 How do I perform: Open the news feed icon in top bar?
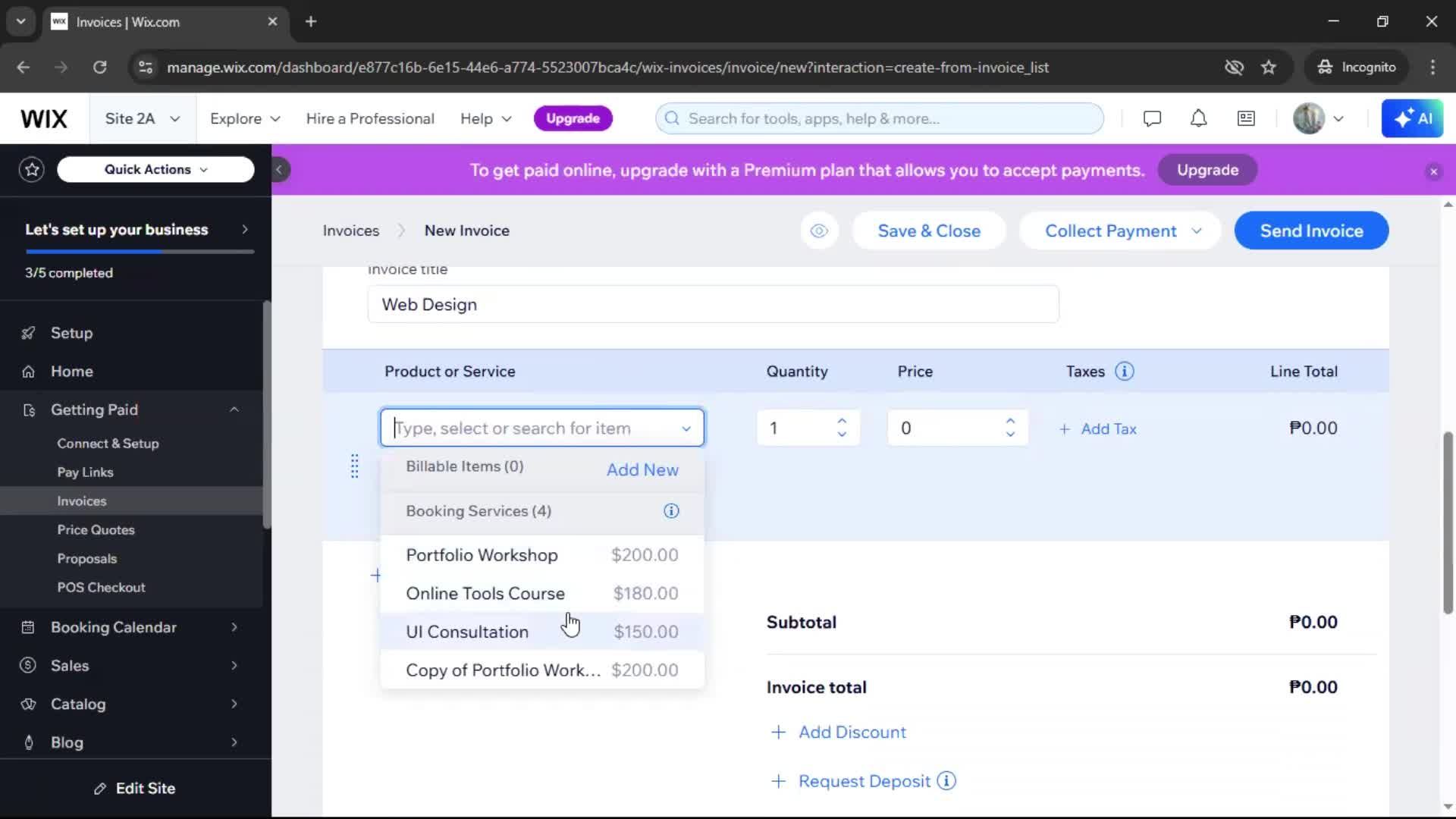pos(1246,118)
